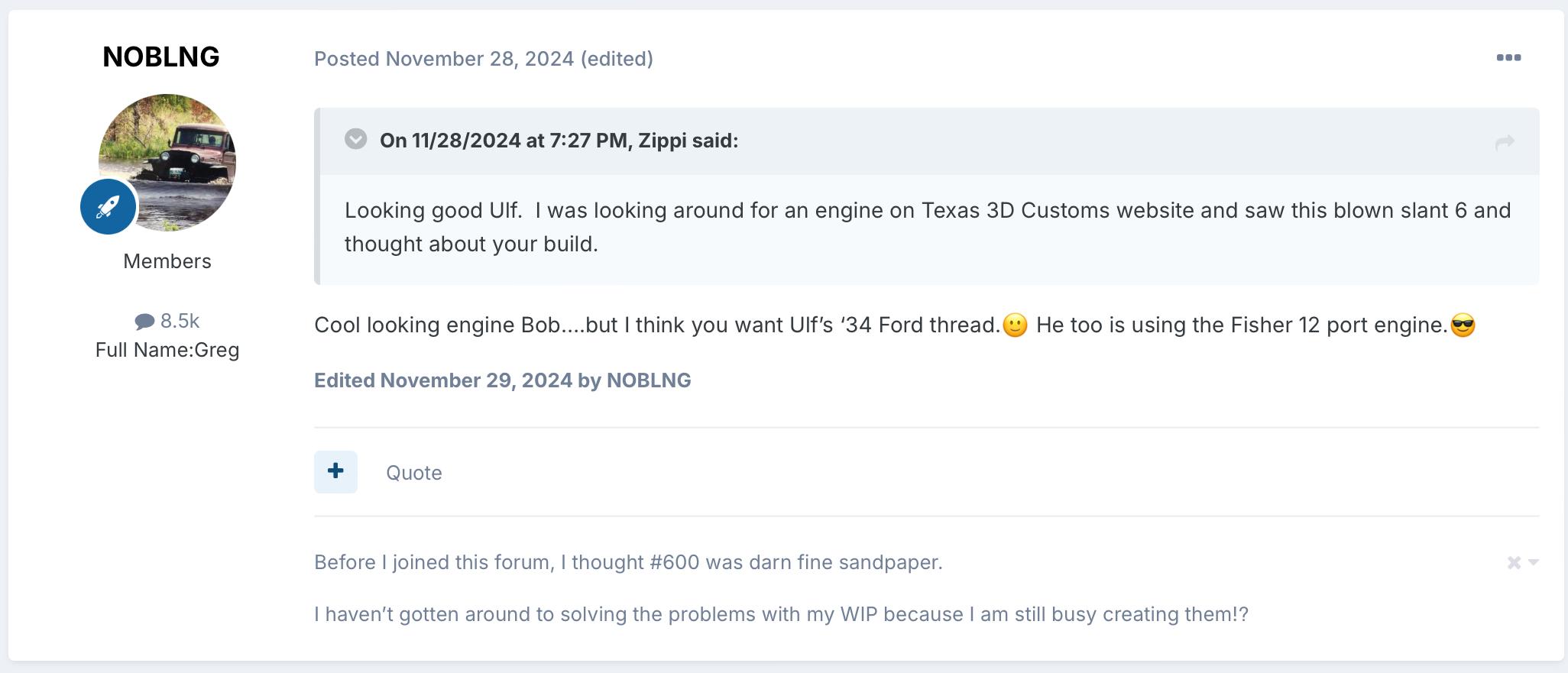Click the sunglasses face emoji

coord(1463,325)
